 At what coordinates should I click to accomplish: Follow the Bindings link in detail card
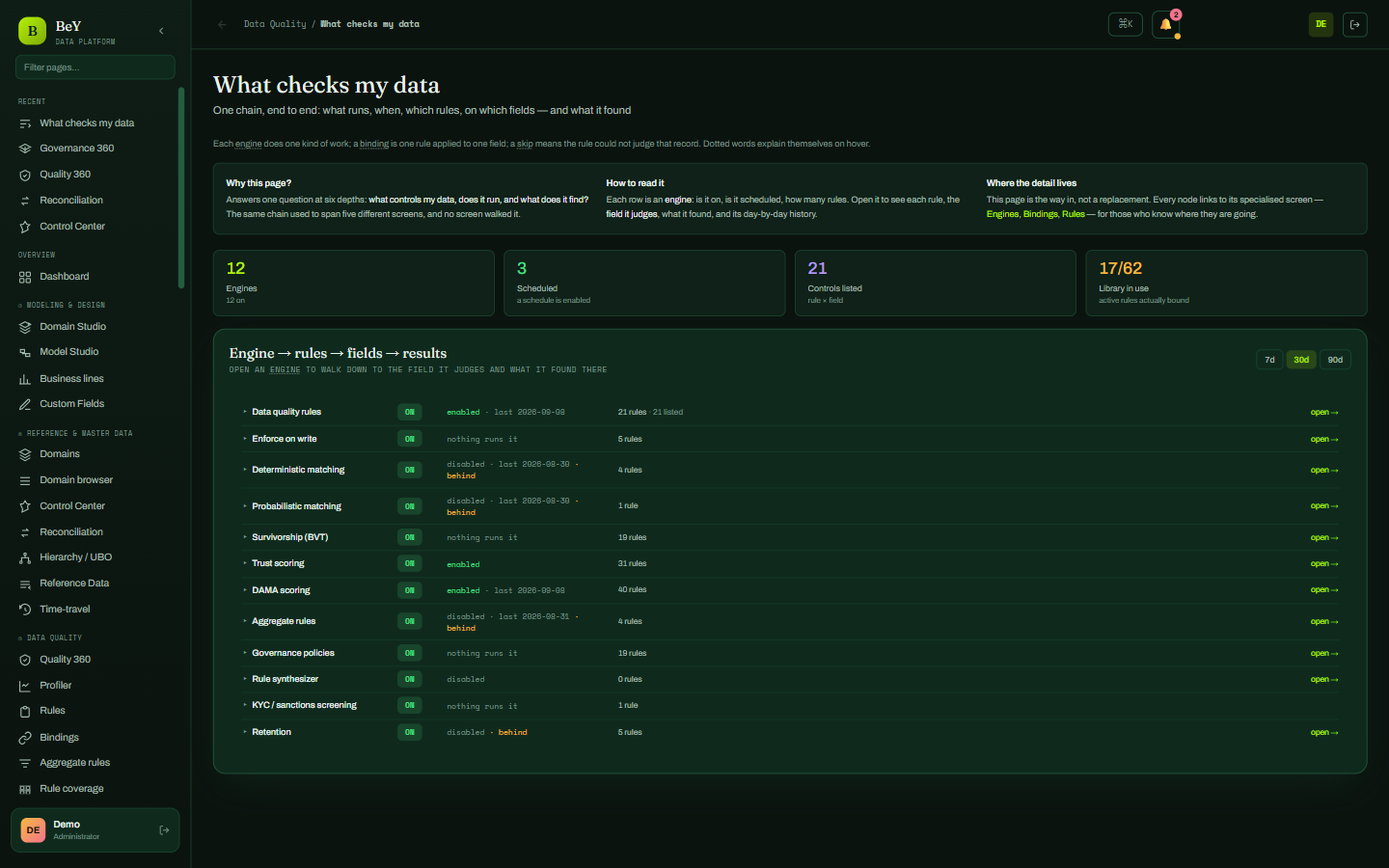coord(1040,214)
